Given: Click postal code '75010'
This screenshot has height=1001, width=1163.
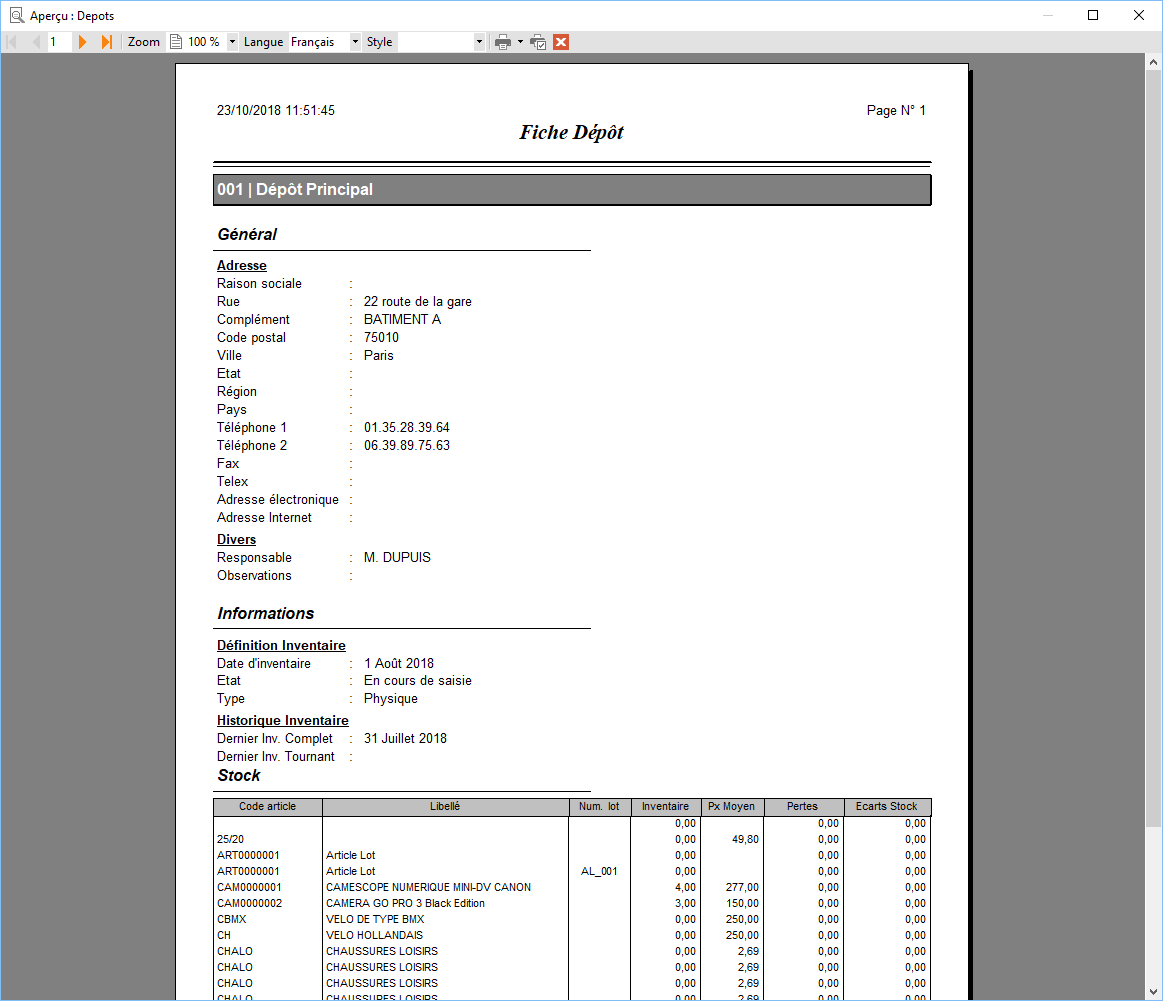Looking at the screenshot, I should 381,337.
